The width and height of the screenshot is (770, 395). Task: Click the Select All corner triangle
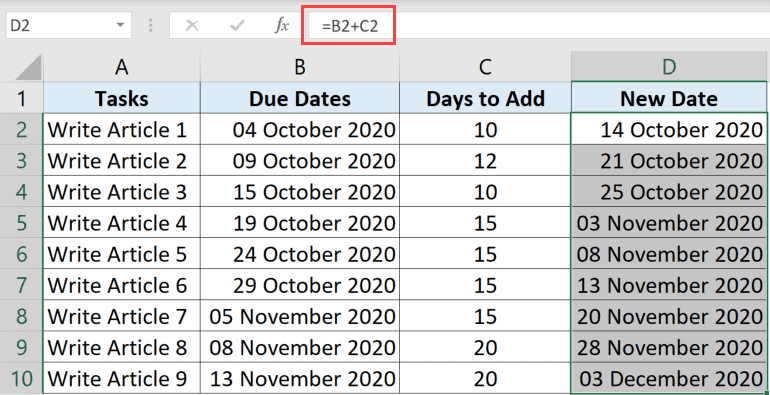coord(28,67)
